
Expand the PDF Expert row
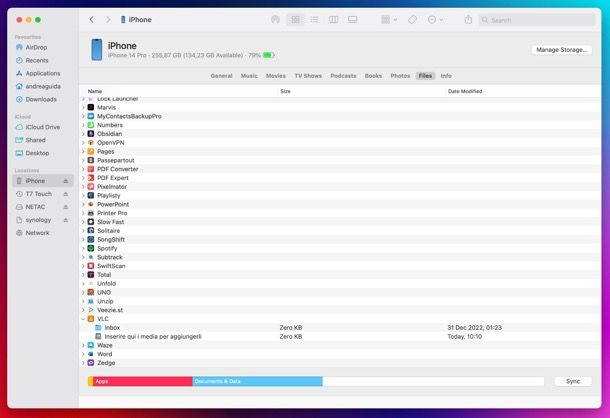83,178
